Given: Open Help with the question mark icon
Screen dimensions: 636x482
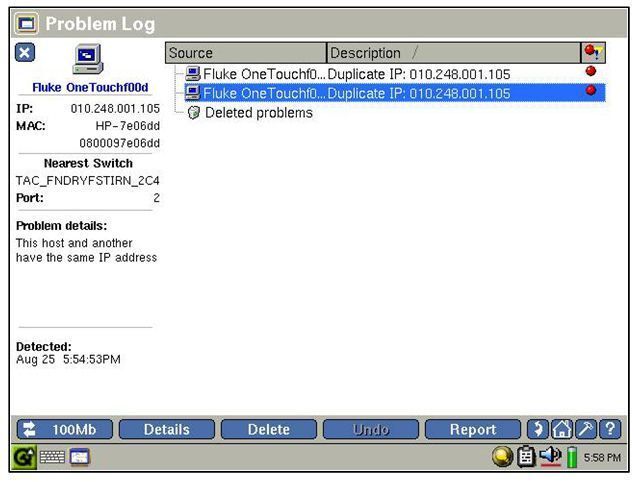Looking at the screenshot, I should coord(610,429).
